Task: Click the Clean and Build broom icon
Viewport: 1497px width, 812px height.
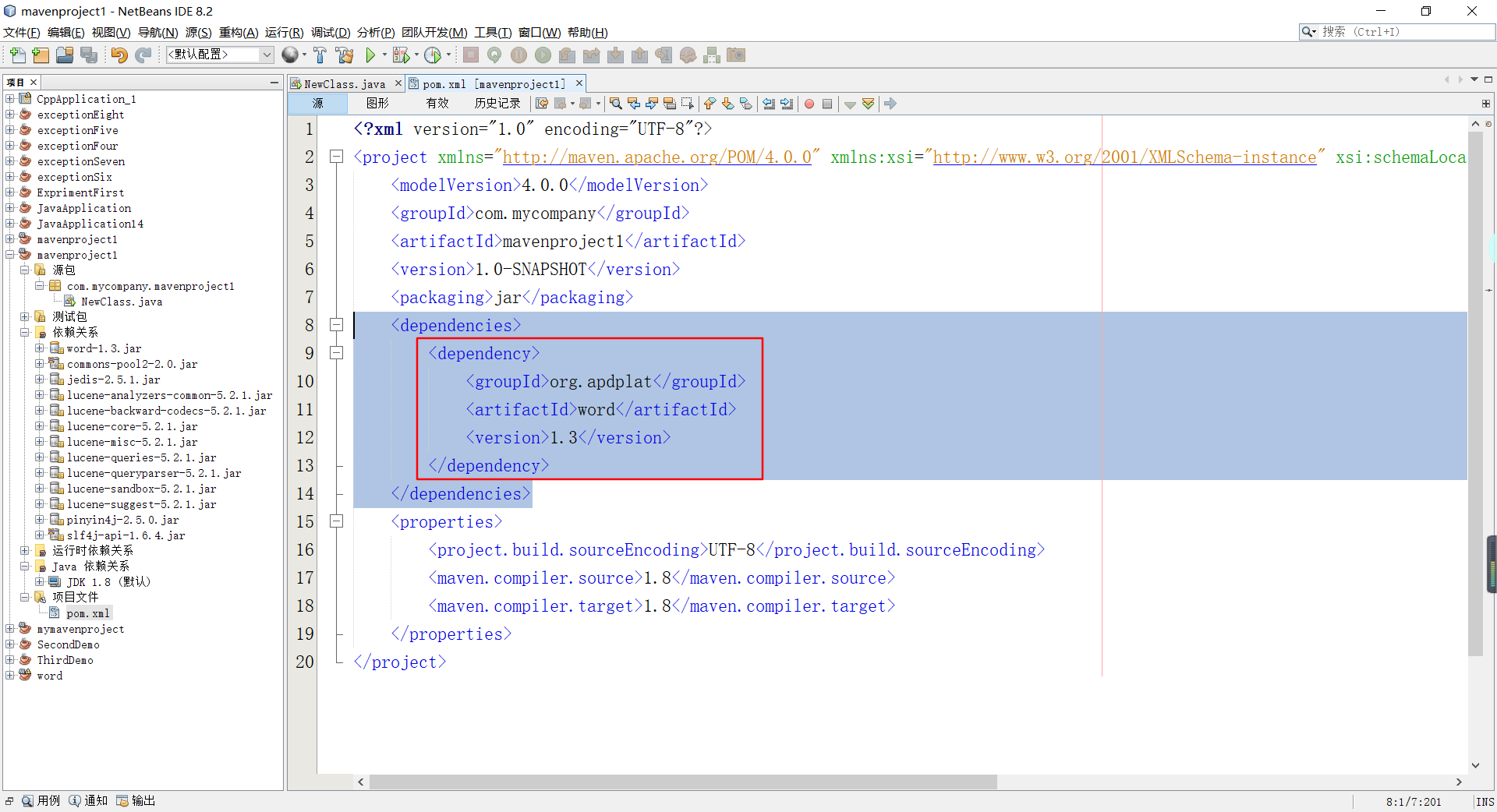Action: click(344, 55)
